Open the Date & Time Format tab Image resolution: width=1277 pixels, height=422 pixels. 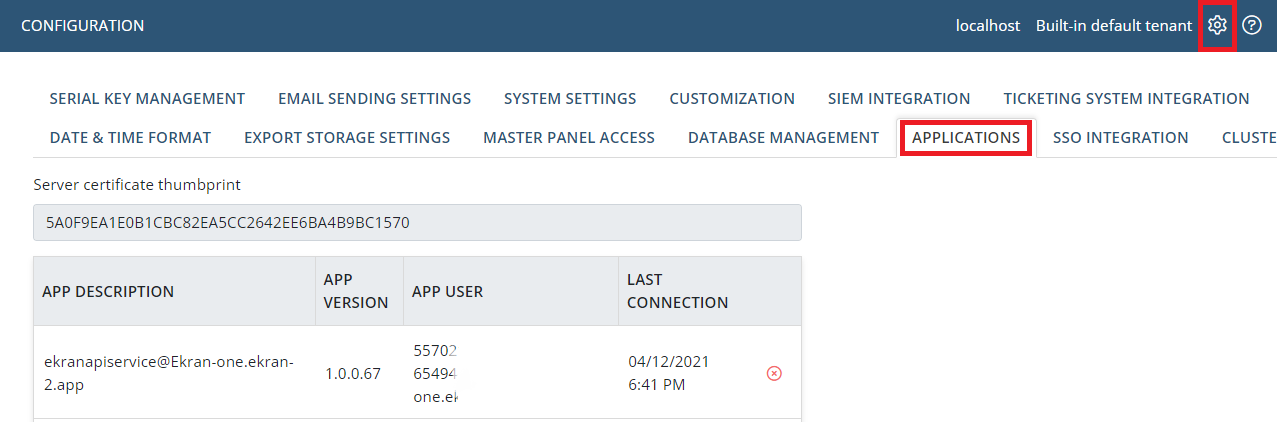click(130, 137)
